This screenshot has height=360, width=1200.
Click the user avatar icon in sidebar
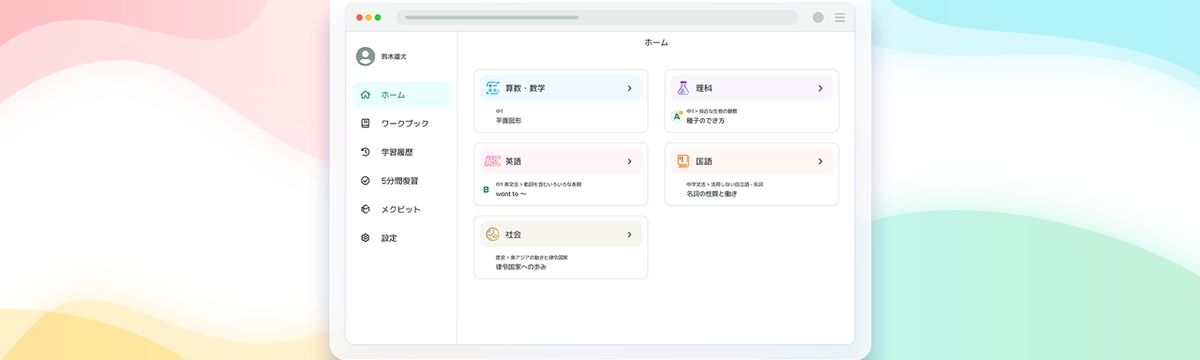(365, 57)
